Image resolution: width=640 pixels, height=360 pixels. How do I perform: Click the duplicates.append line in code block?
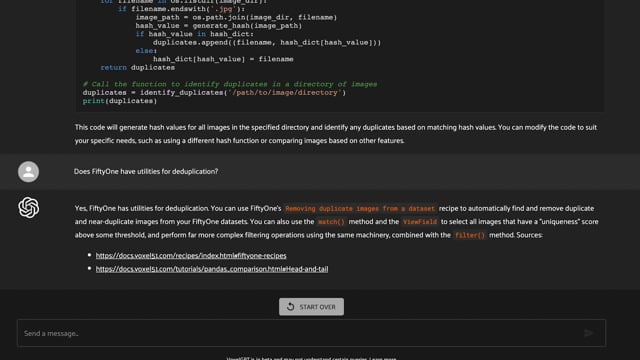coord(267,42)
